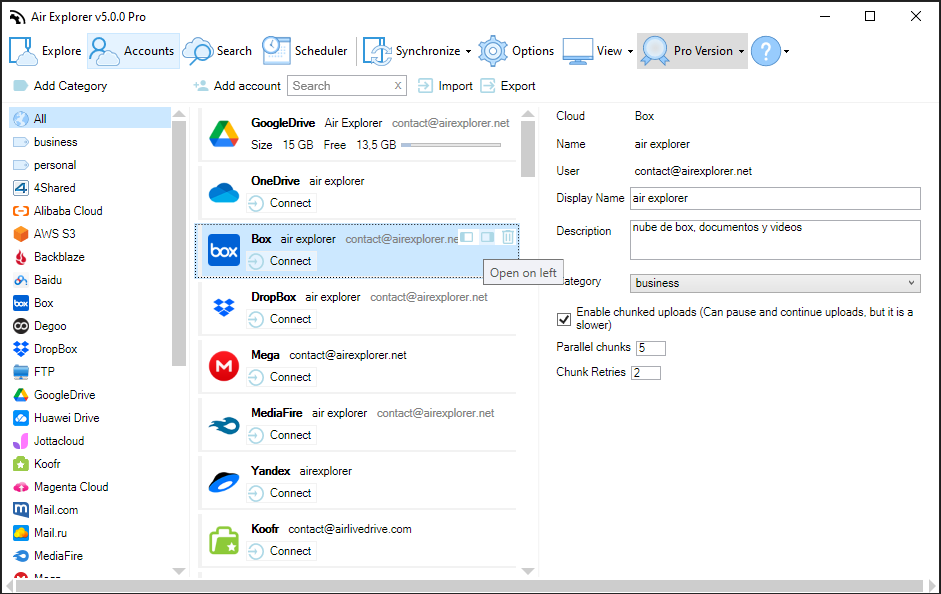Screen dimensions: 941x594
Task: Select the red Mega account logo
Action: (224, 366)
